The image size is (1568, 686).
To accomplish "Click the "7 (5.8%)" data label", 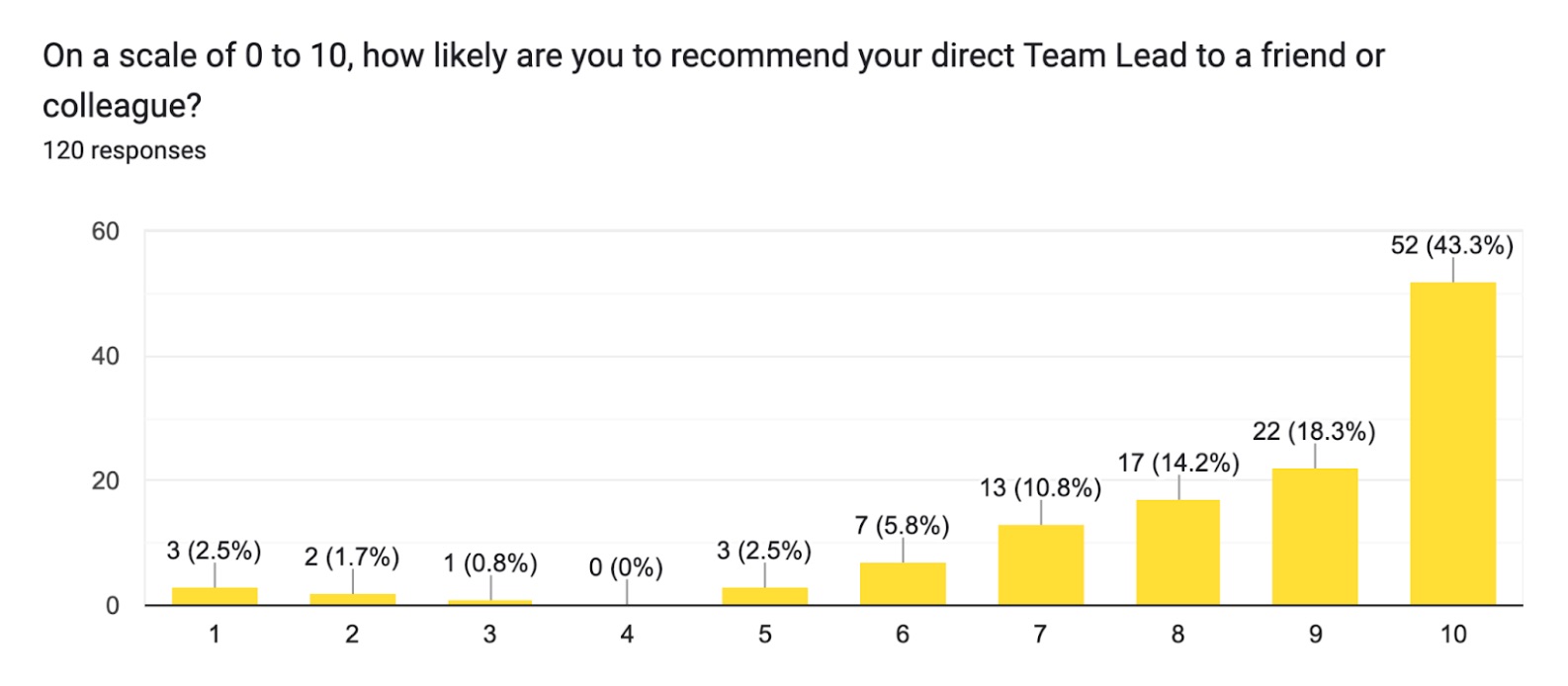I will tap(902, 525).
